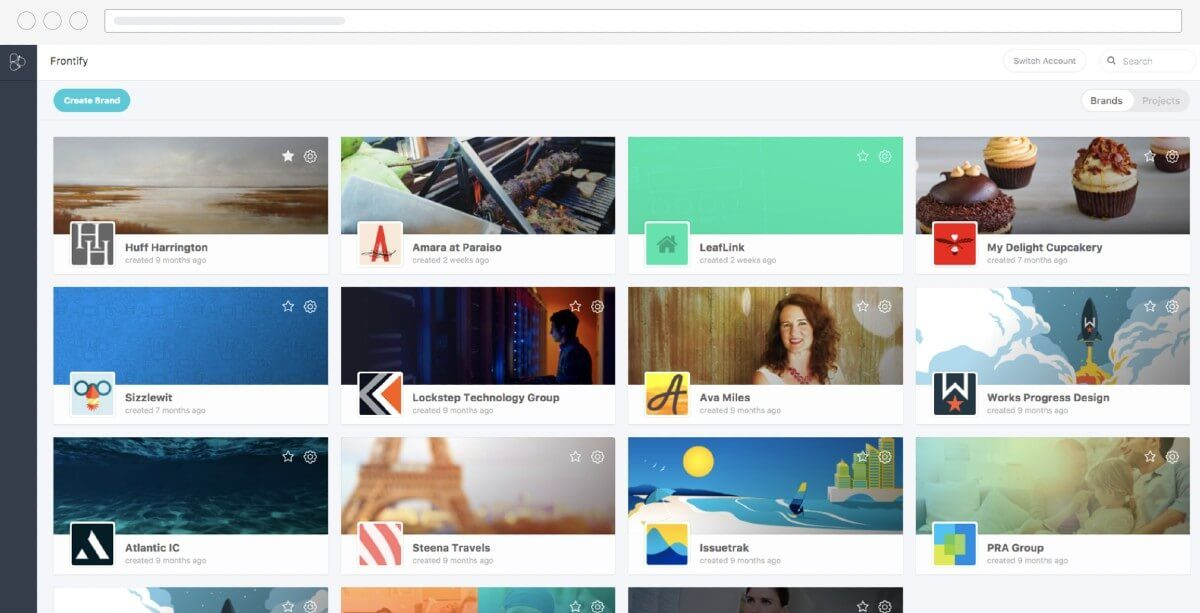The height and width of the screenshot is (613, 1200).
Task: Click the Amara at Paraiso logo icon
Action: (x=380, y=244)
